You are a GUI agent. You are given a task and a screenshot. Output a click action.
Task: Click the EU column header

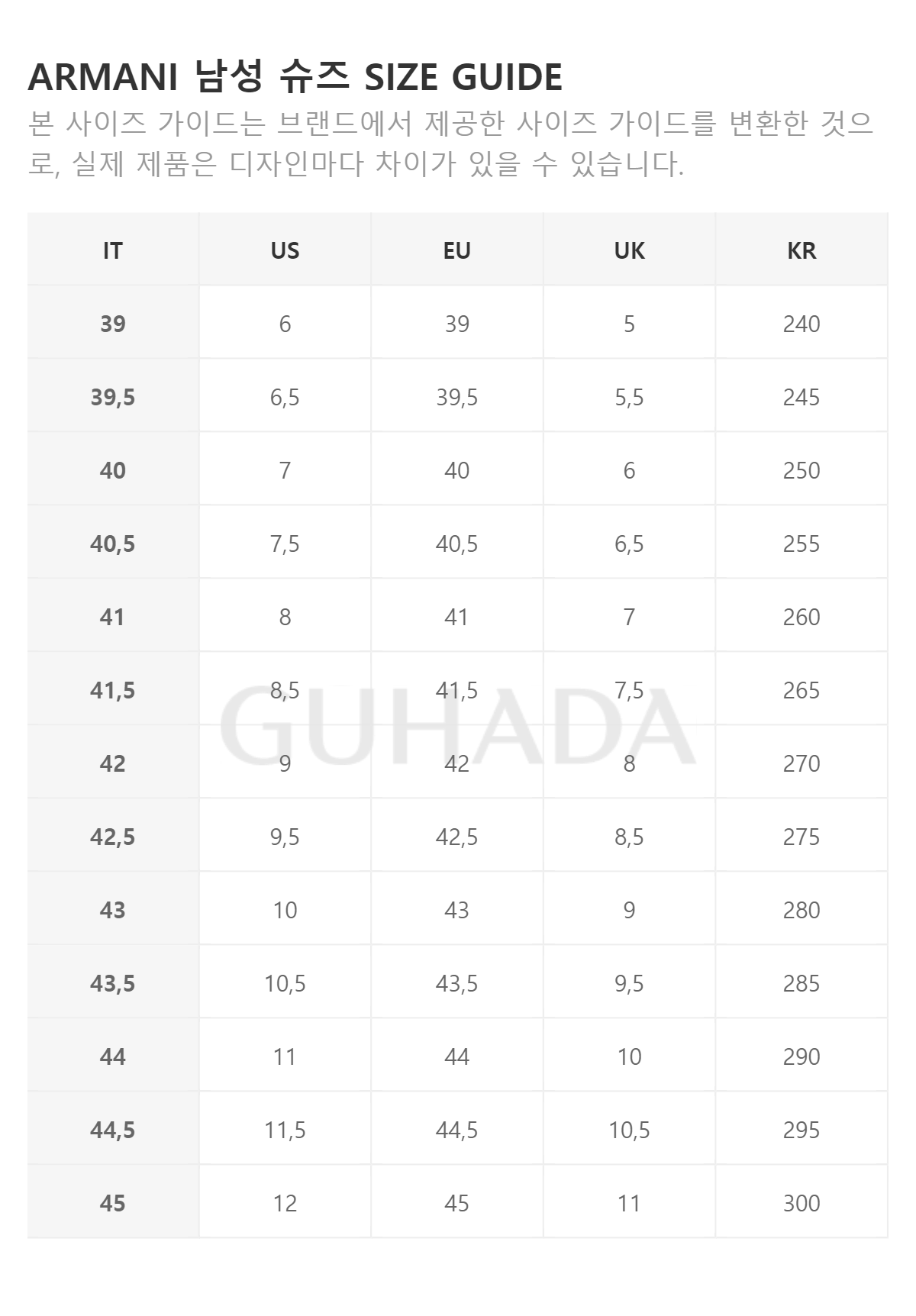pyautogui.click(x=456, y=250)
